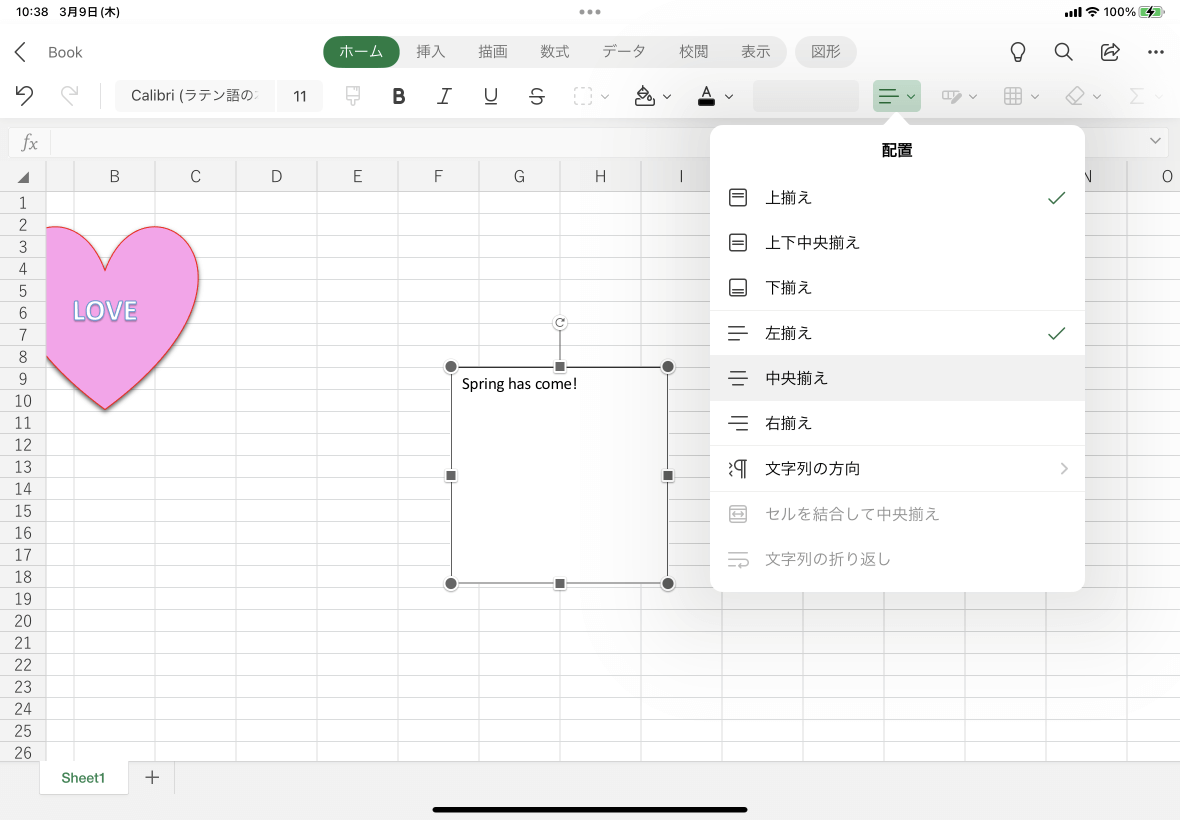Tap the Wi-Fi status icon
This screenshot has height=820, width=1180.
click(1092, 12)
